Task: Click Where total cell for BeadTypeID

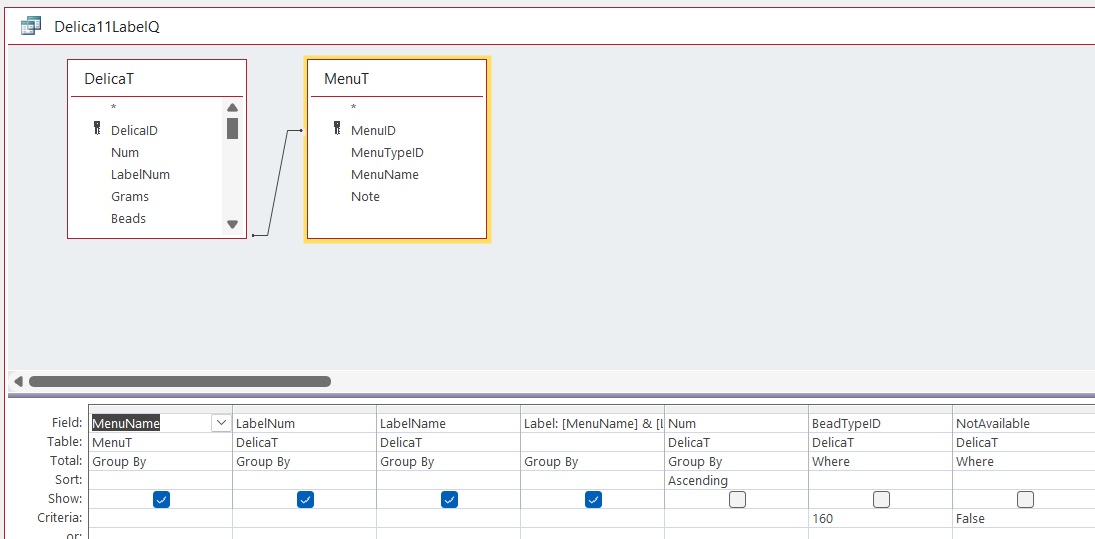Action: [x=880, y=462]
